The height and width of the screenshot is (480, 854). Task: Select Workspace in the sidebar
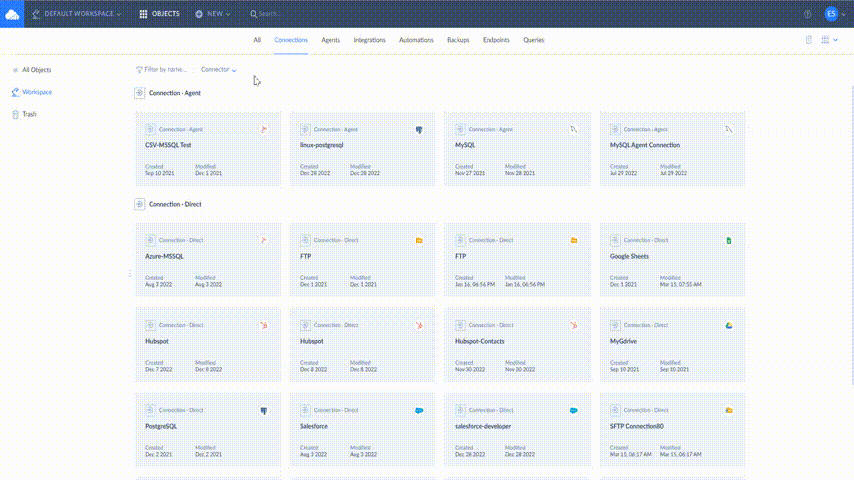32,92
